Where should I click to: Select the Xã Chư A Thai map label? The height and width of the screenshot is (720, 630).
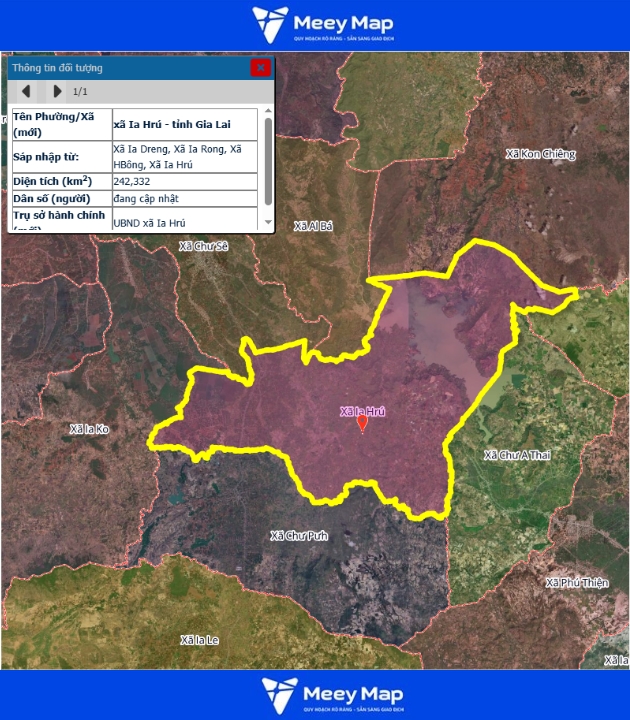(517, 455)
